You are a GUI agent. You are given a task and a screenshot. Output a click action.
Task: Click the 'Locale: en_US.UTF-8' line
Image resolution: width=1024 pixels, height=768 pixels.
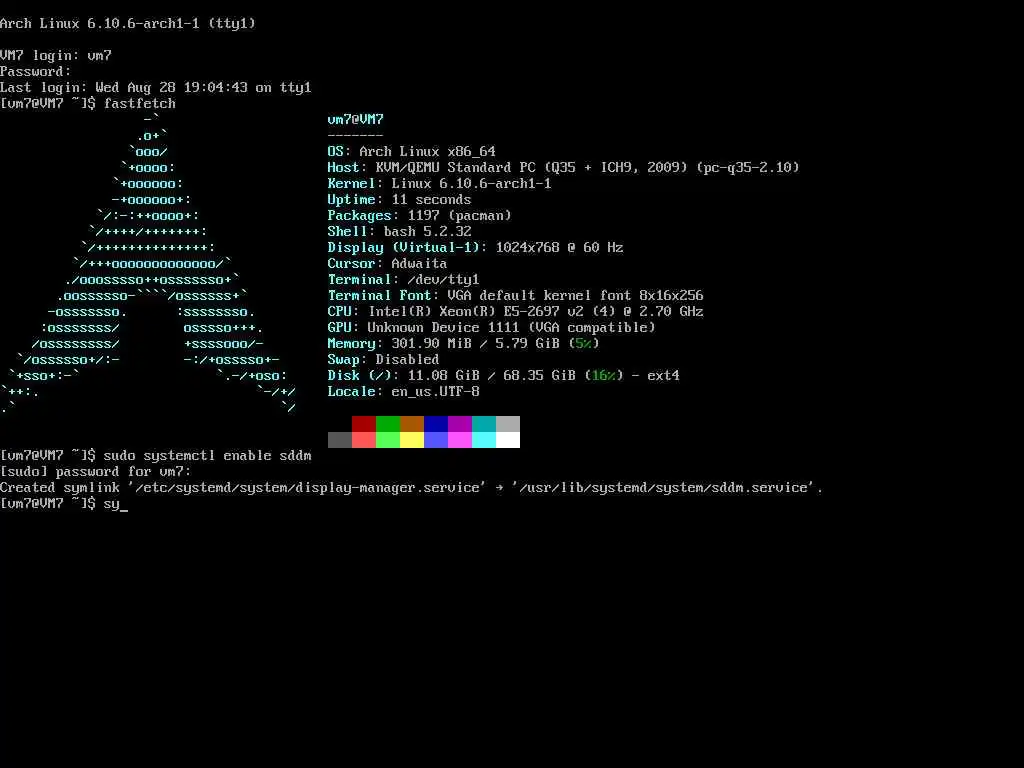coord(403,391)
